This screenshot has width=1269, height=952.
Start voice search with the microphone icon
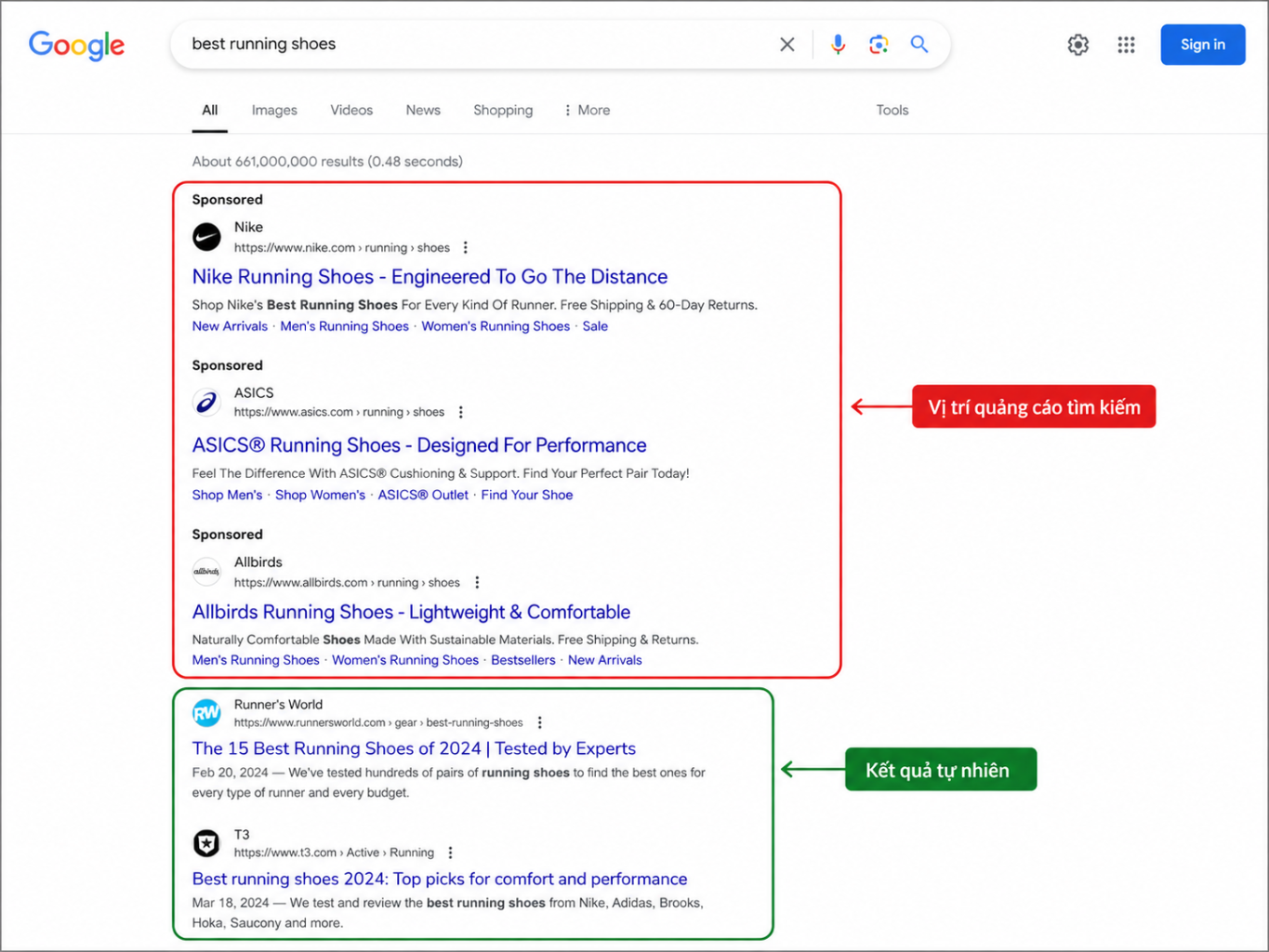click(x=838, y=45)
